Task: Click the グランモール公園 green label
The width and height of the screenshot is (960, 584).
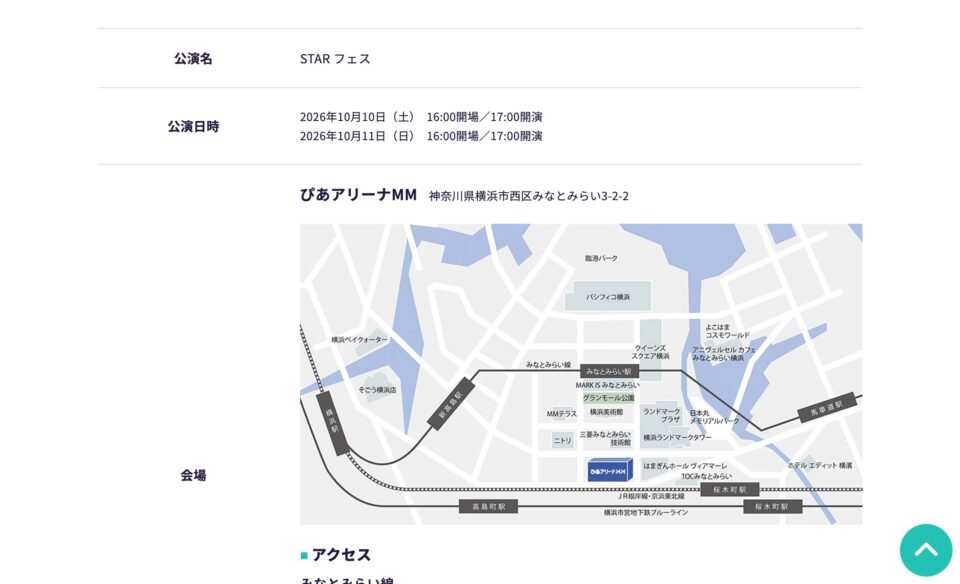Action: [x=608, y=398]
